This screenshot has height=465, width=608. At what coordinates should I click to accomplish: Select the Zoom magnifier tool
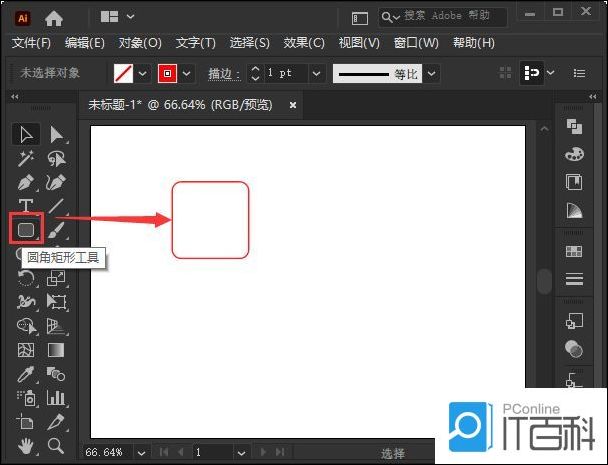click(56, 446)
